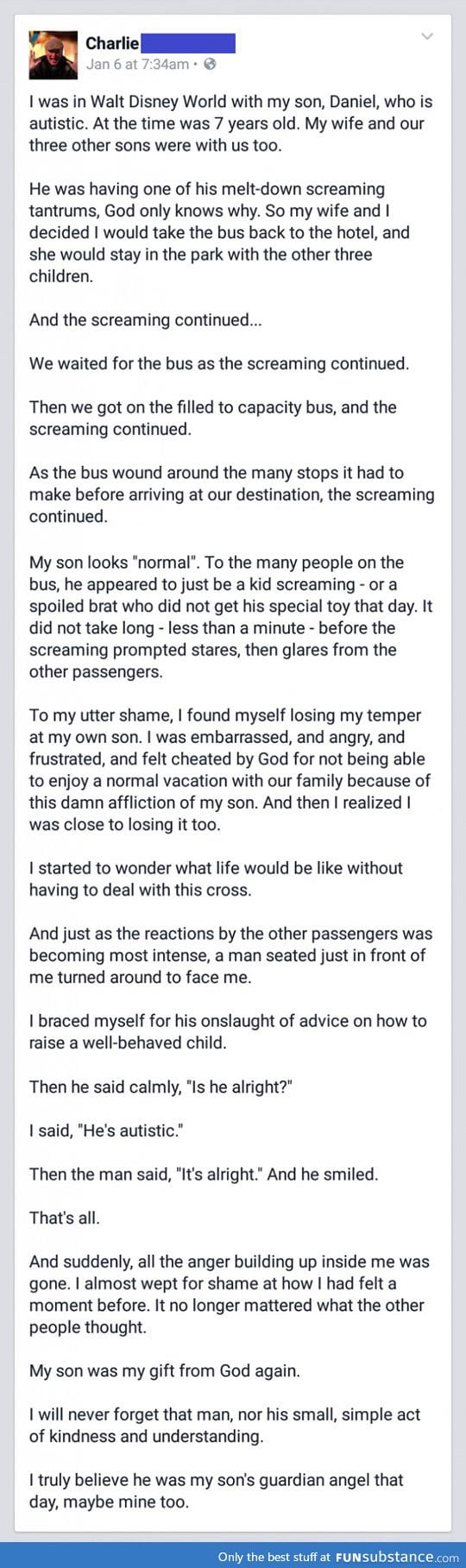Click the line 'It's alright. And he smiled.'
466x1568 pixels.
pyautogui.click(x=204, y=1174)
